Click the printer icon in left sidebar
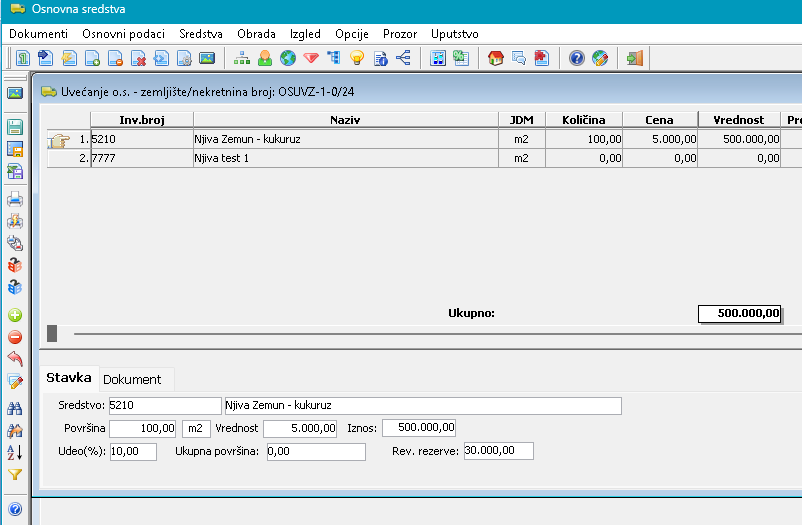The image size is (802, 525). coord(15,198)
